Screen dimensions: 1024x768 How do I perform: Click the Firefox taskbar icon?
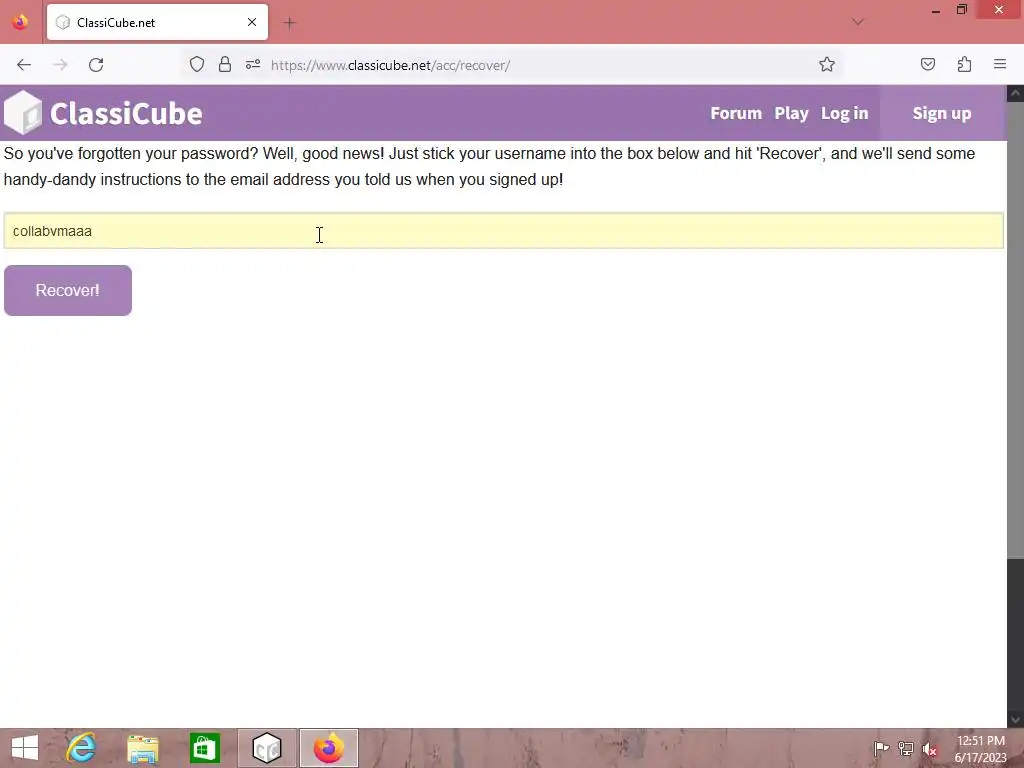(x=328, y=748)
